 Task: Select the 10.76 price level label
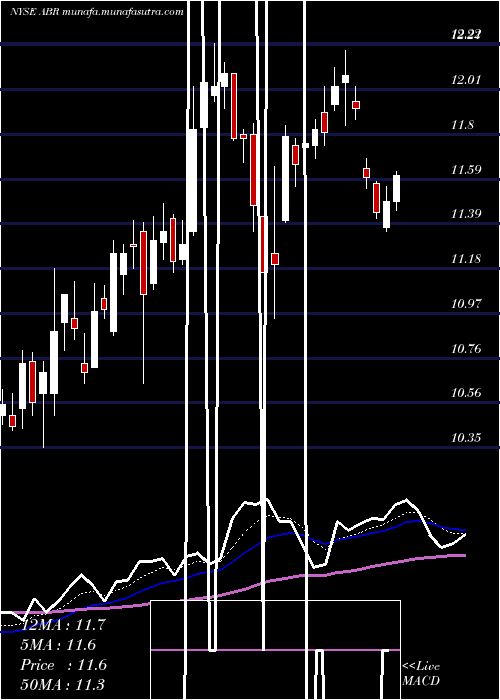pyautogui.click(x=466, y=348)
